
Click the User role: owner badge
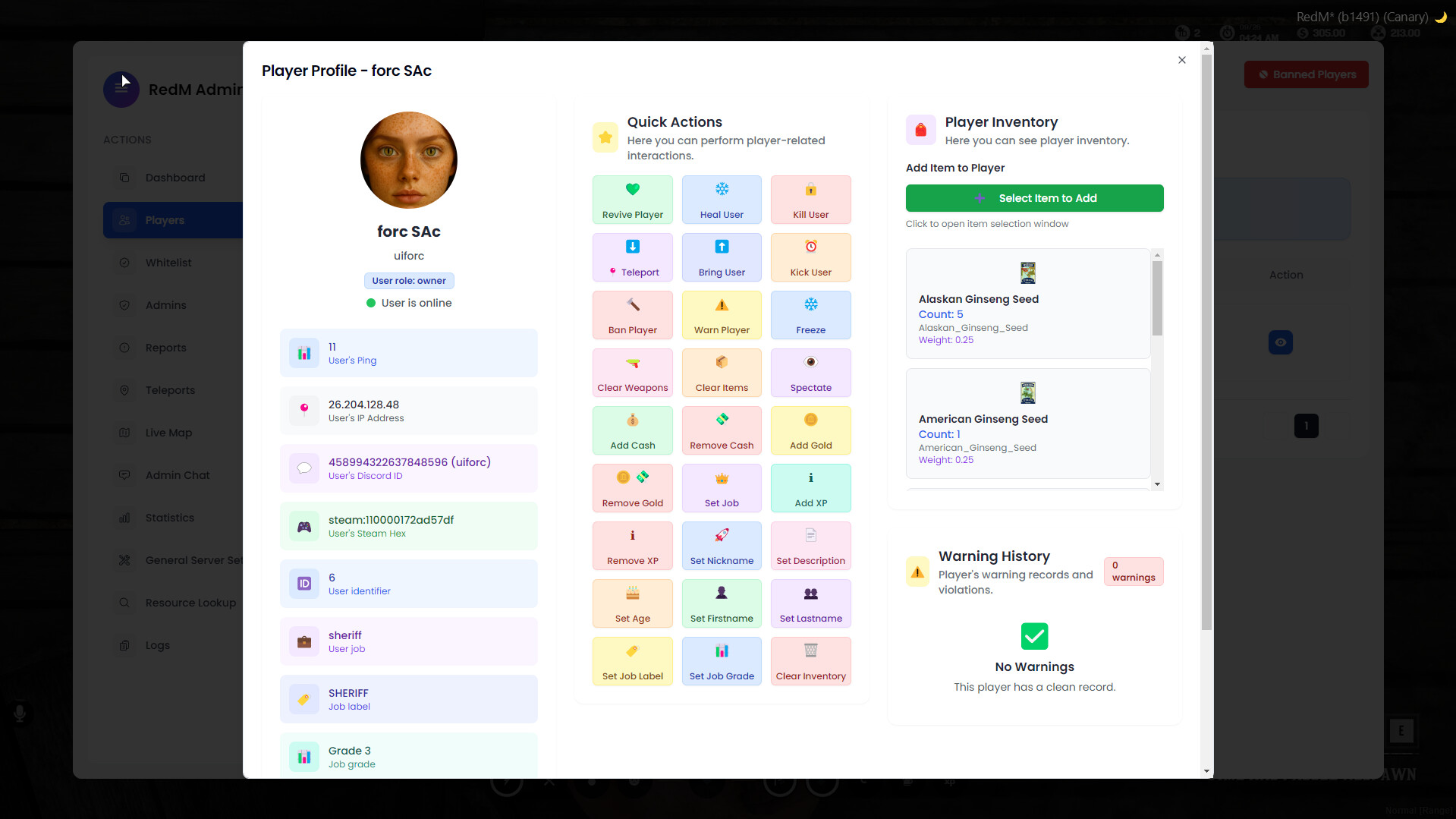pyautogui.click(x=409, y=281)
